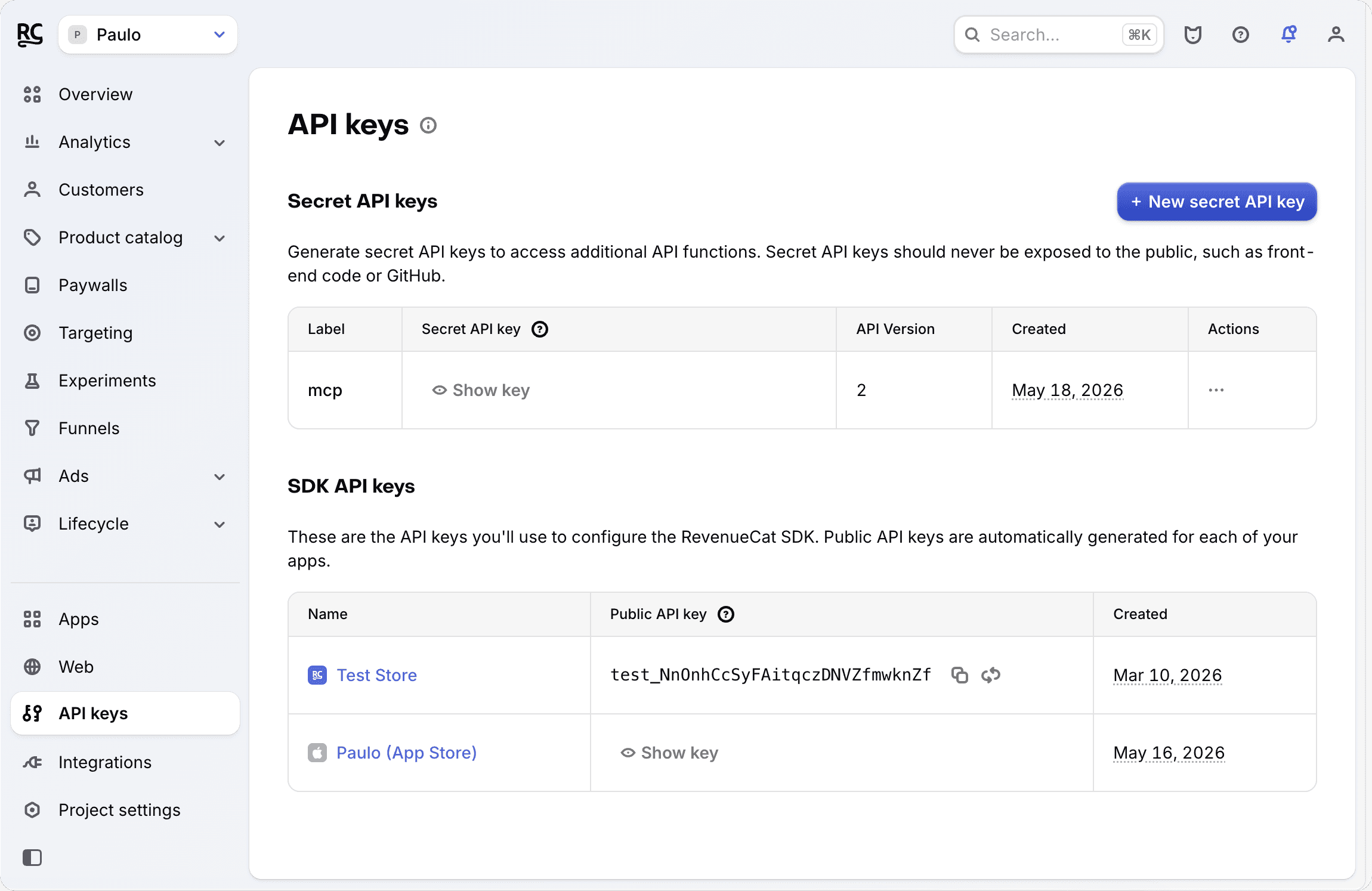This screenshot has width=1372, height=891.
Task: Click the Ads megaphone icon
Action: 32,476
